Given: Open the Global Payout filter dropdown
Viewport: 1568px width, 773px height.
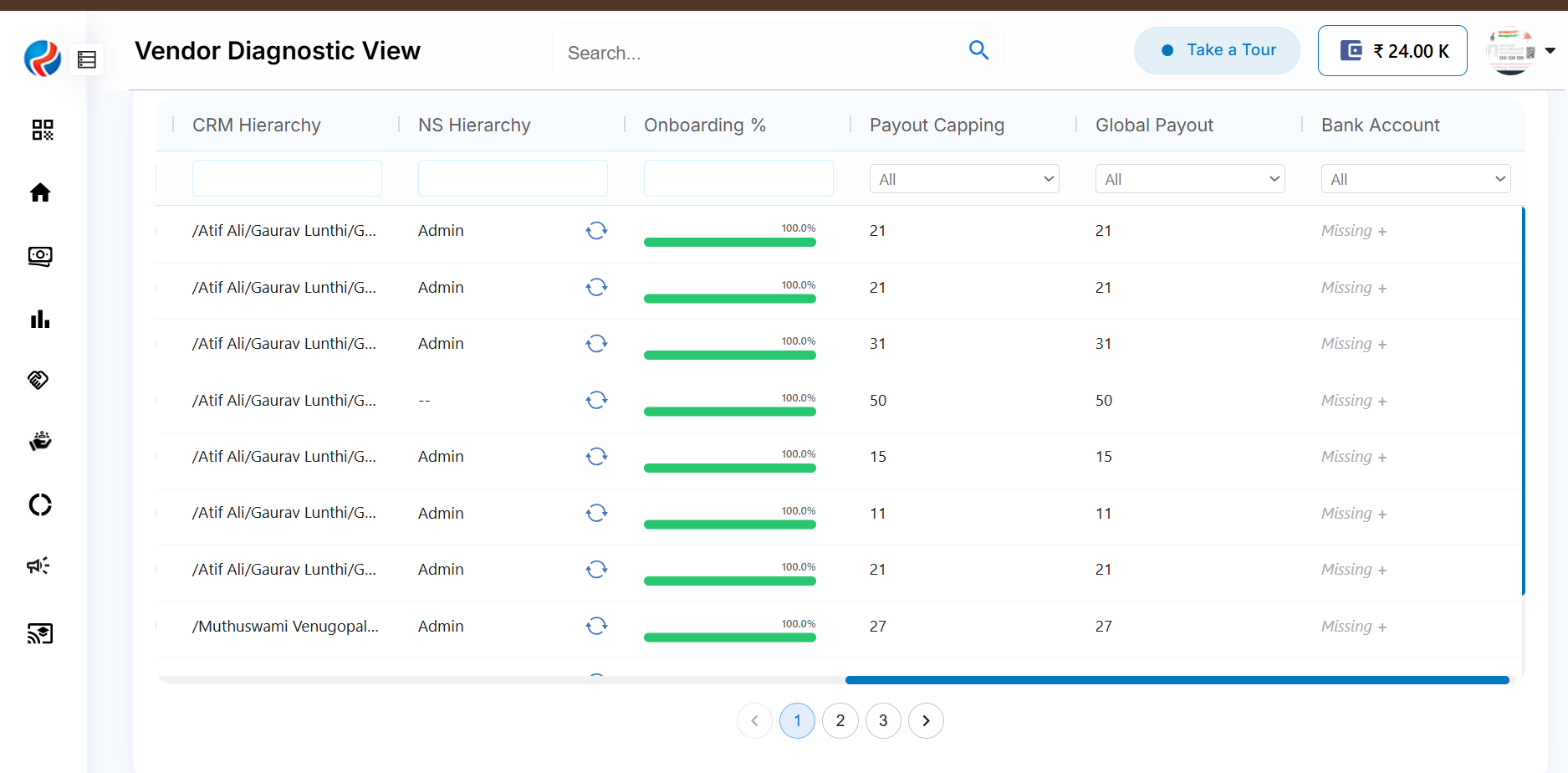Looking at the screenshot, I should (1190, 179).
